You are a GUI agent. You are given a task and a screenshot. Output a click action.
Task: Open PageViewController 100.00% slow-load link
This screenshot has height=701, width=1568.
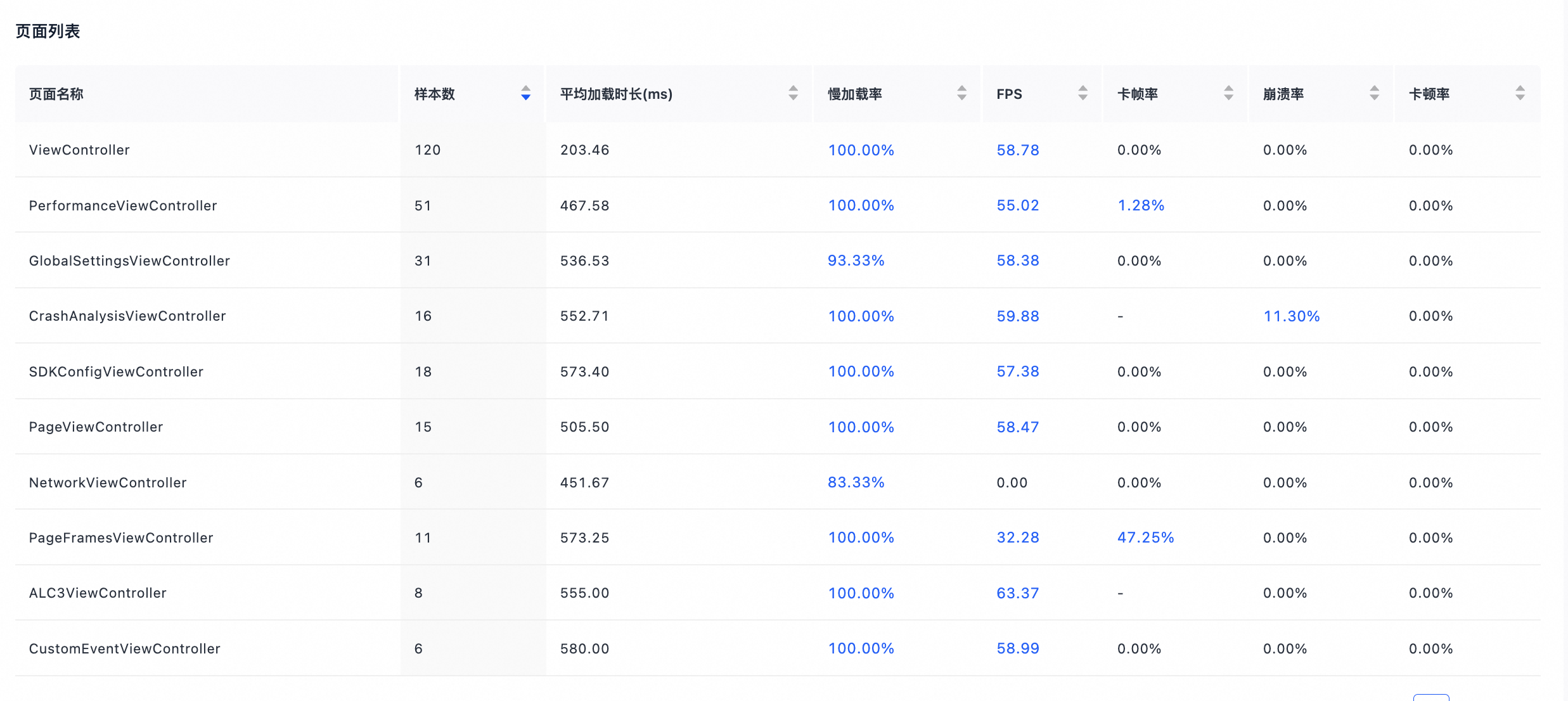tap(861, 427)
